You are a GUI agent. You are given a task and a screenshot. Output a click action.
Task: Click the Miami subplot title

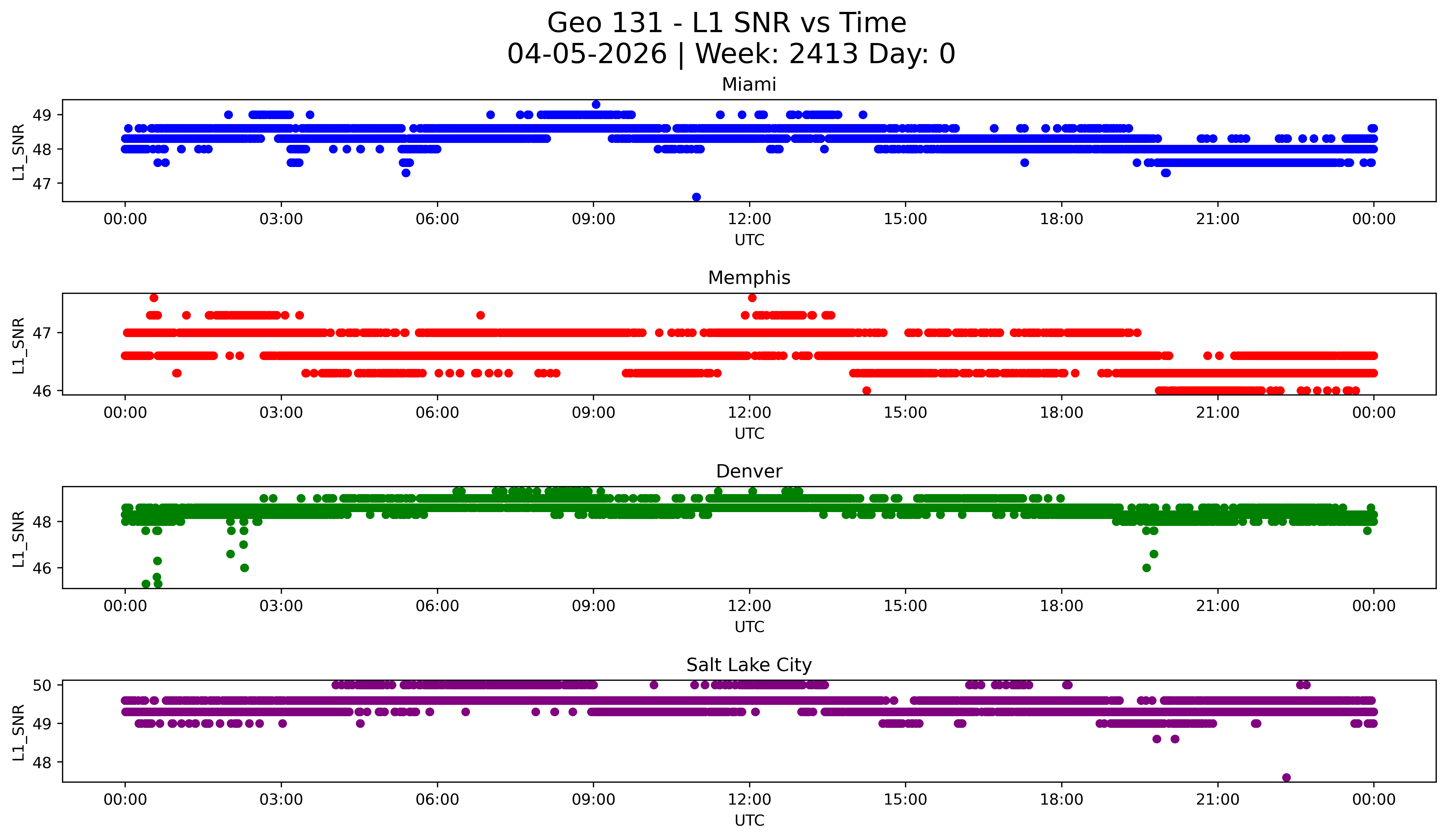(x=749, y=84)
